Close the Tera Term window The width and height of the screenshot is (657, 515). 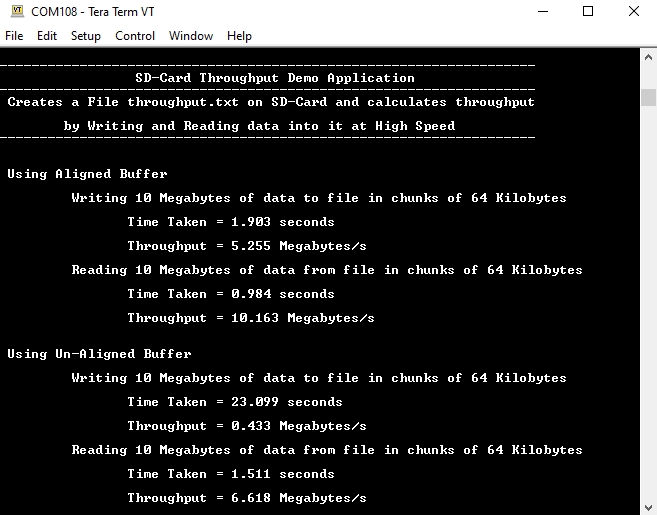[x=634, y=11]
